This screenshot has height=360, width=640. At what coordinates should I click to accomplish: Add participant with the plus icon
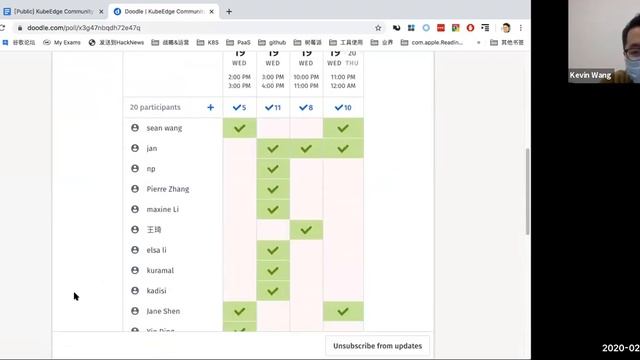coord(210,107)
